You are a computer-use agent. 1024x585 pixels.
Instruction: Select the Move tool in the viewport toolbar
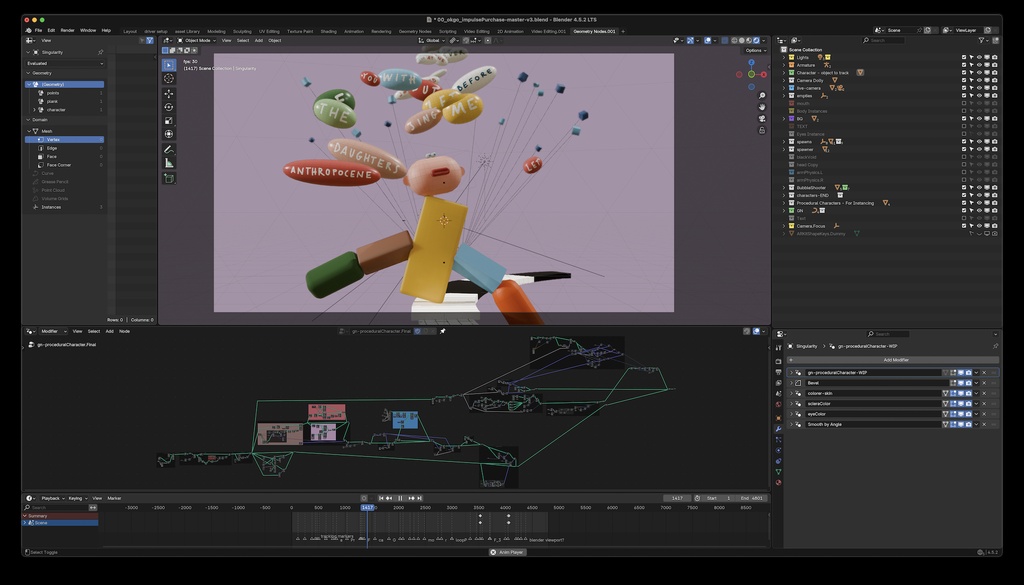pyautogui.click(x=168, y=92)
